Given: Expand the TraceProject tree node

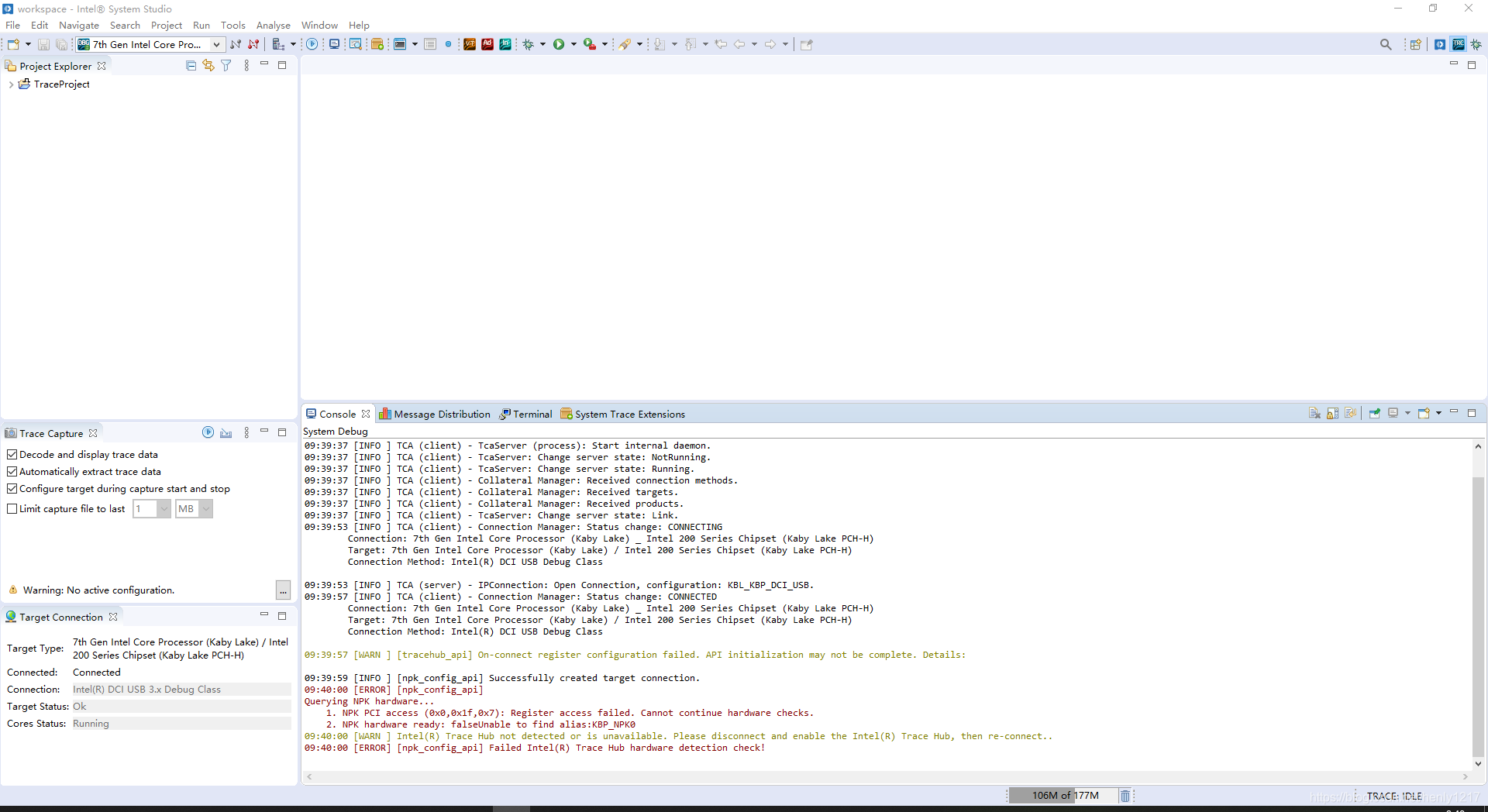Looking at the screenshot, I should [10, 84].
